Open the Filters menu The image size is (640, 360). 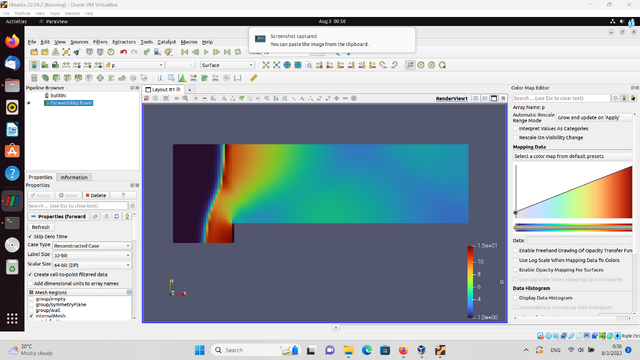coord(100,42)
